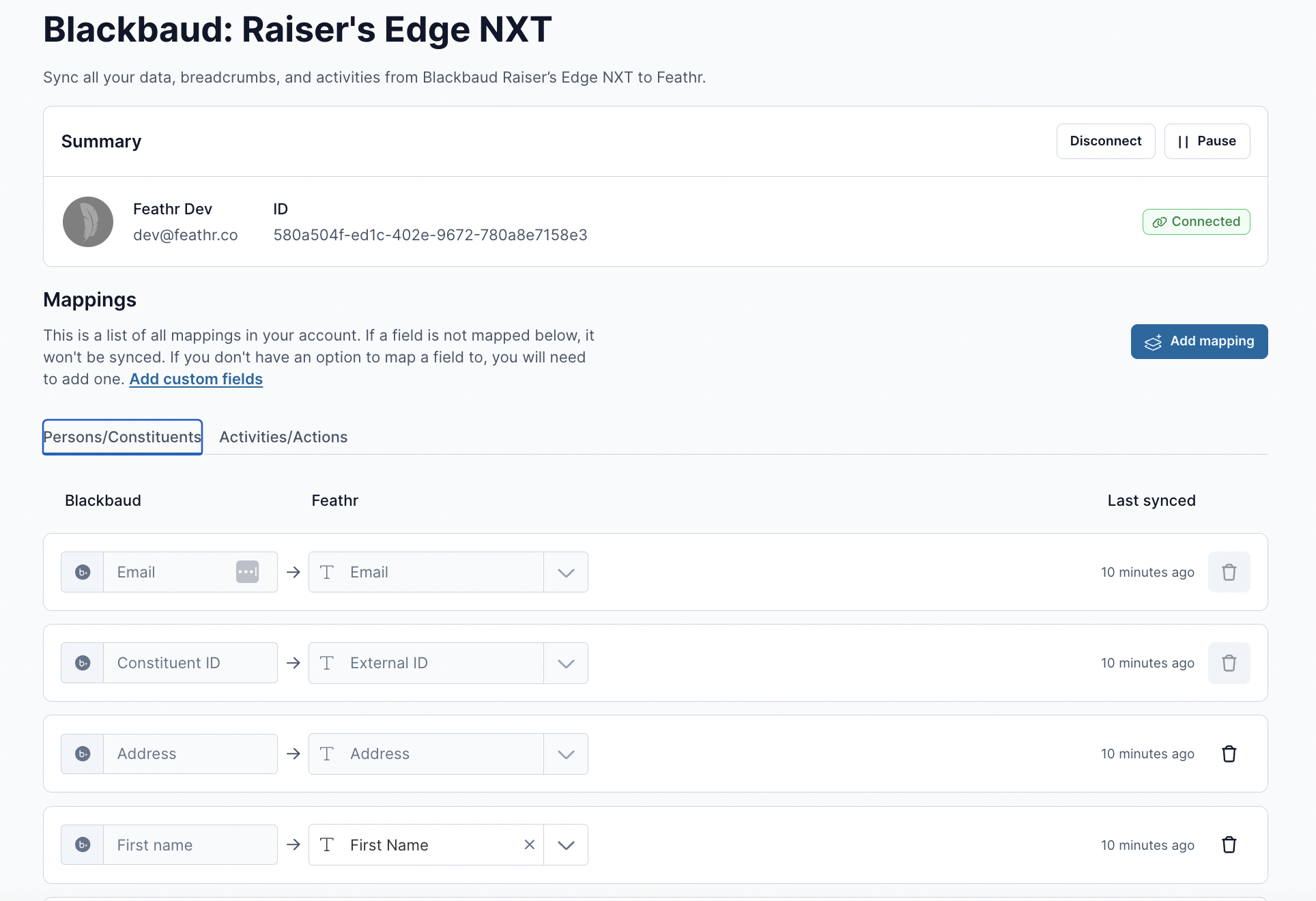Select the Persons/Constituents tab

click(x=122, y=437)
